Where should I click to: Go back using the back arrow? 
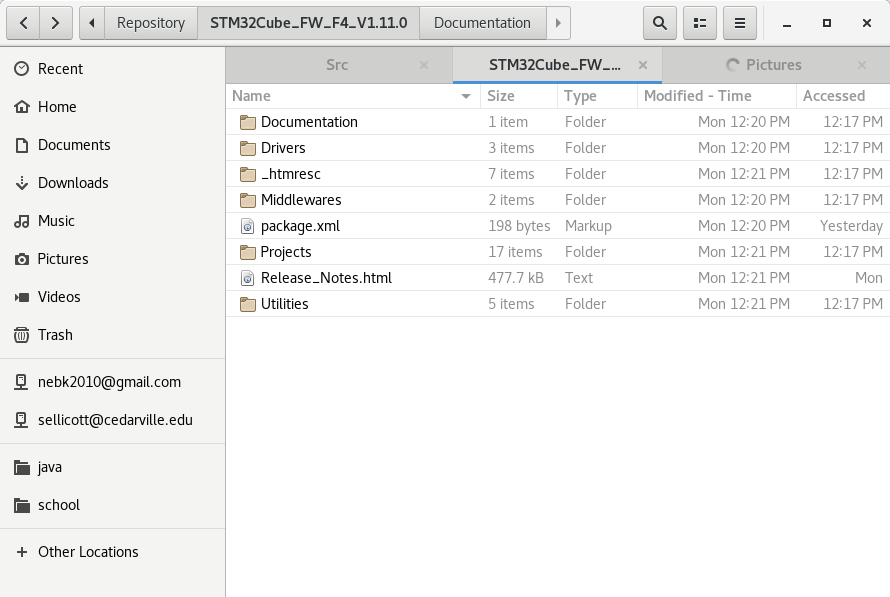pyautogui.click(x=23, y=23)
